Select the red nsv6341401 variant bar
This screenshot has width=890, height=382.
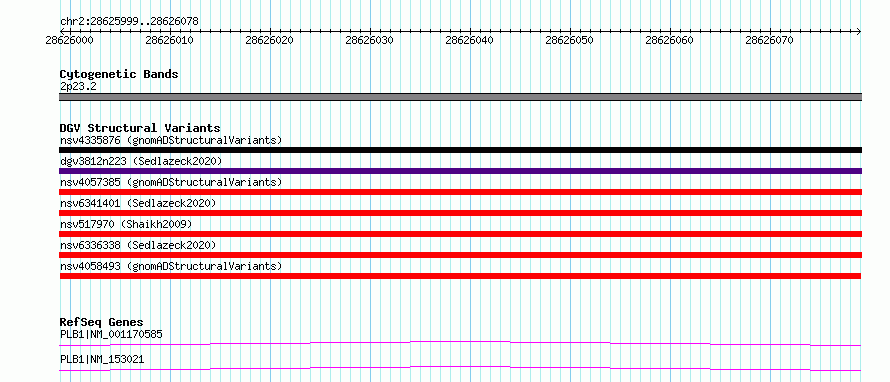(460, 213)
